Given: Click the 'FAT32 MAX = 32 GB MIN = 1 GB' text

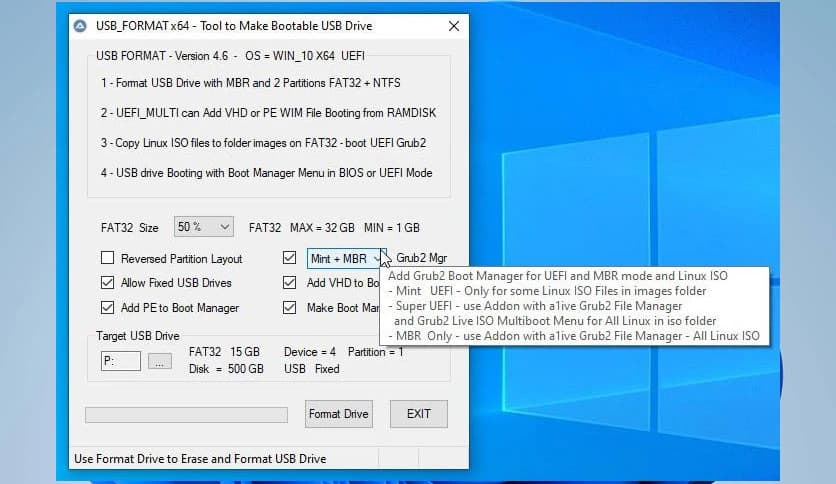Looking at the screenshot, I should tap(334, 228).
